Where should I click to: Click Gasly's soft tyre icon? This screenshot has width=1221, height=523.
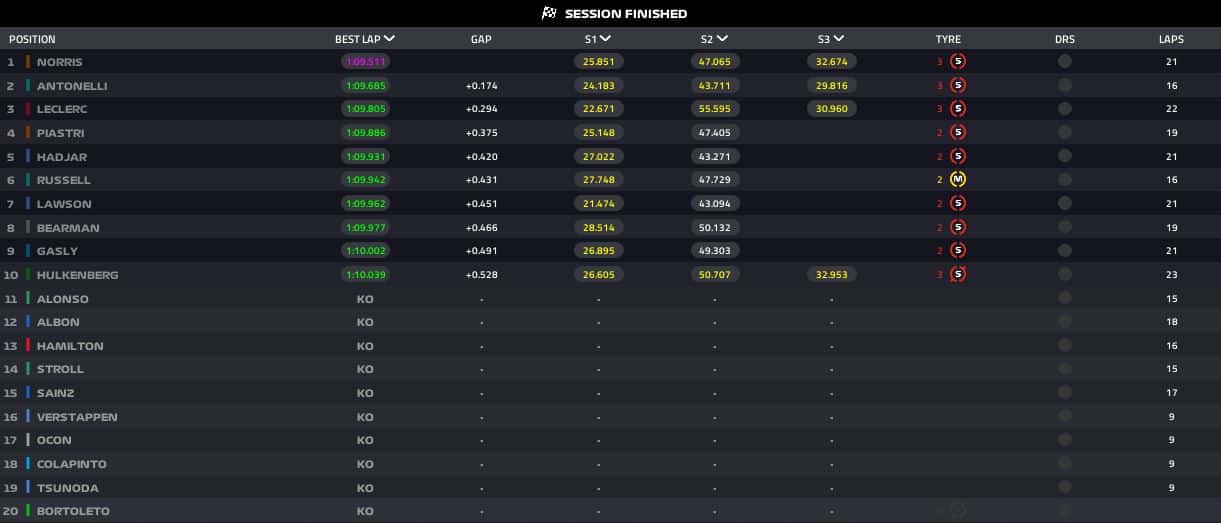pyautogui.click(x=957, y=251)
